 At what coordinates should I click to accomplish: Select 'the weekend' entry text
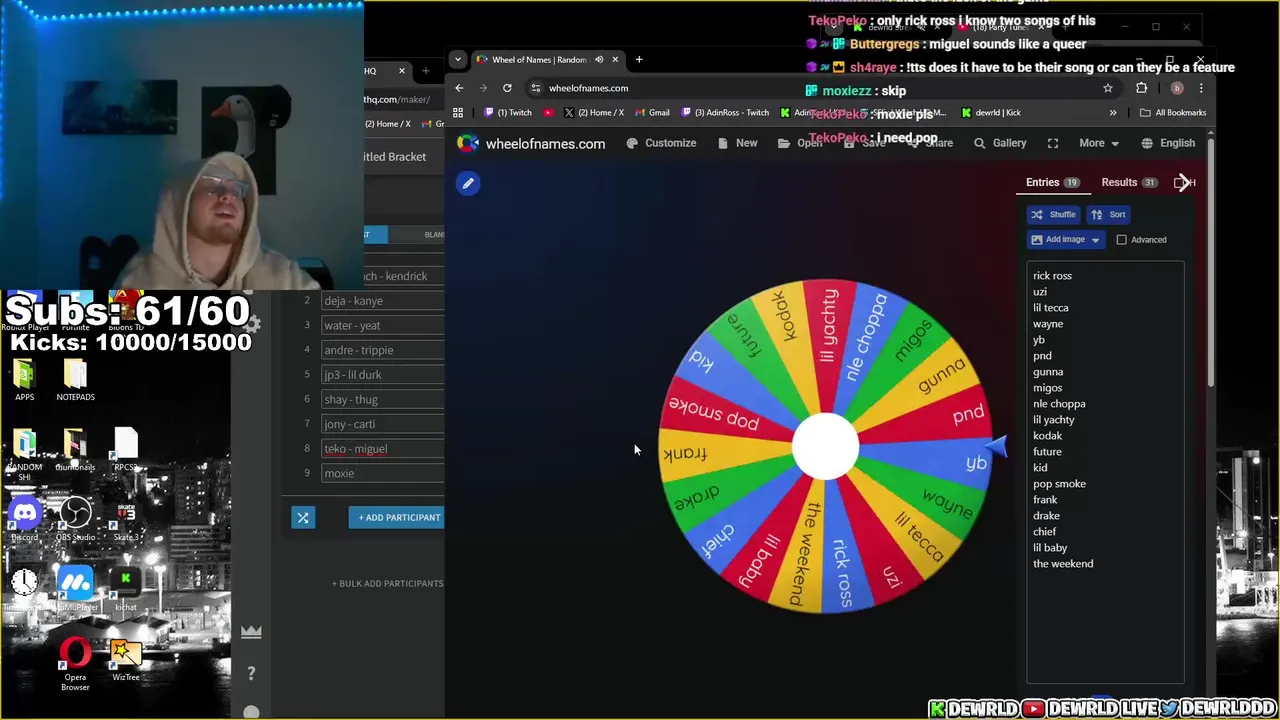click(x=1063, y=564)
